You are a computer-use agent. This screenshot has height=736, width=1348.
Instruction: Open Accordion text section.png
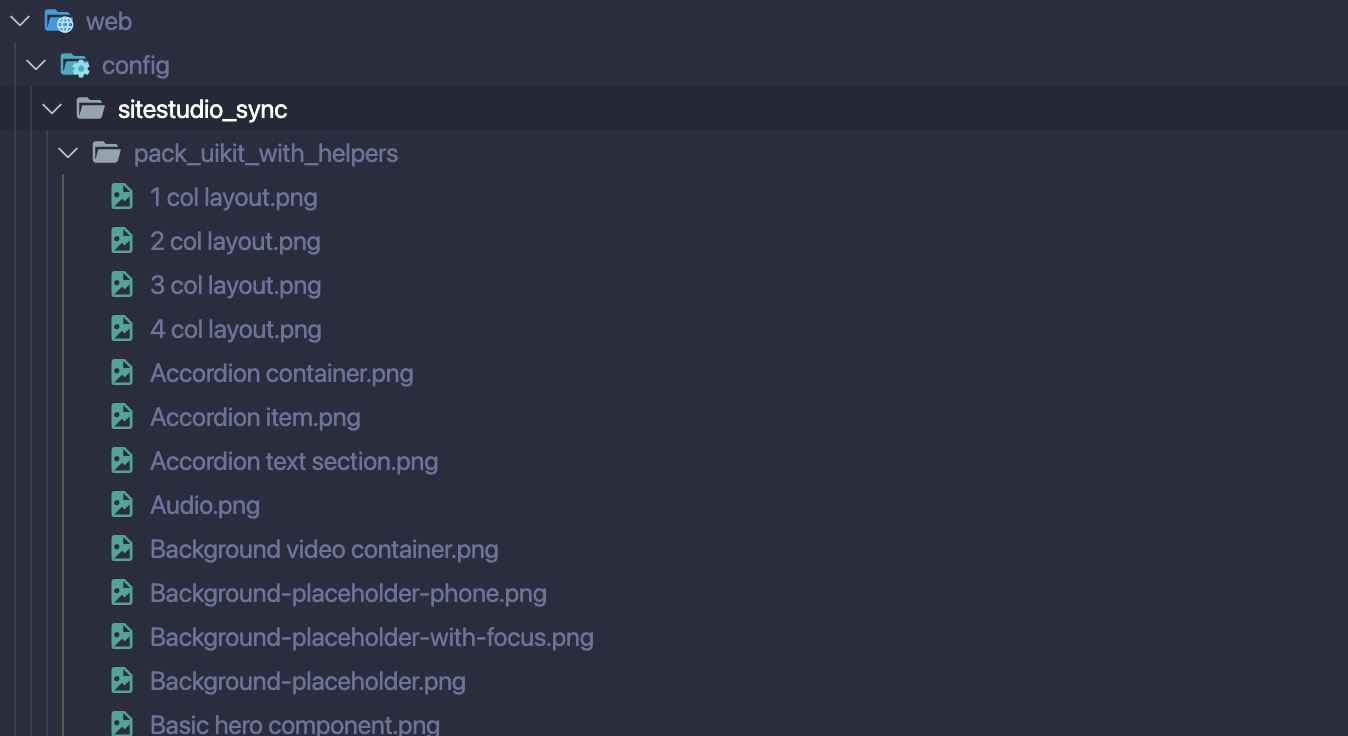pos(293,460)
